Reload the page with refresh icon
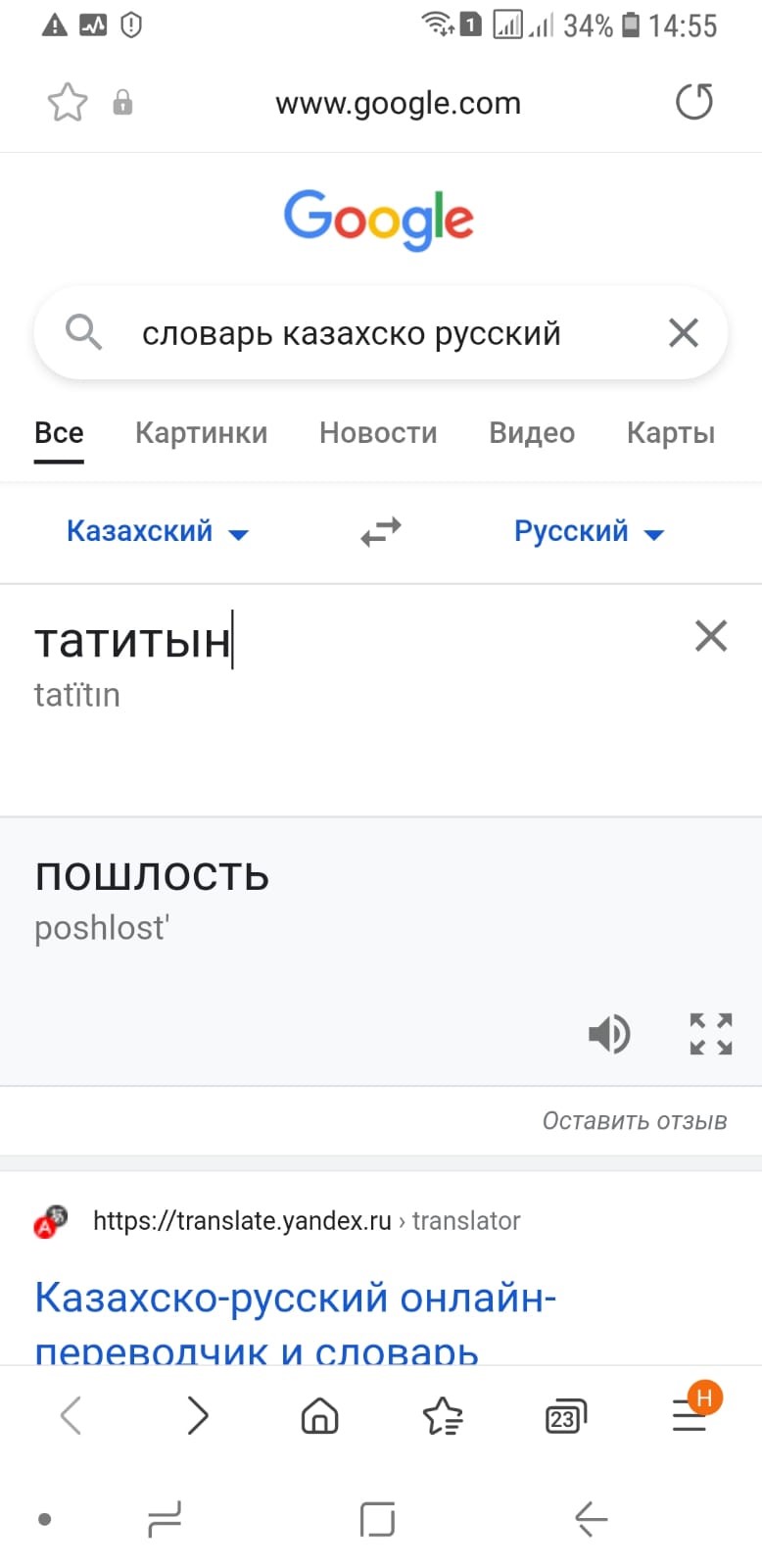This screenshot has height=1568, width=762. tap(694, 102)
